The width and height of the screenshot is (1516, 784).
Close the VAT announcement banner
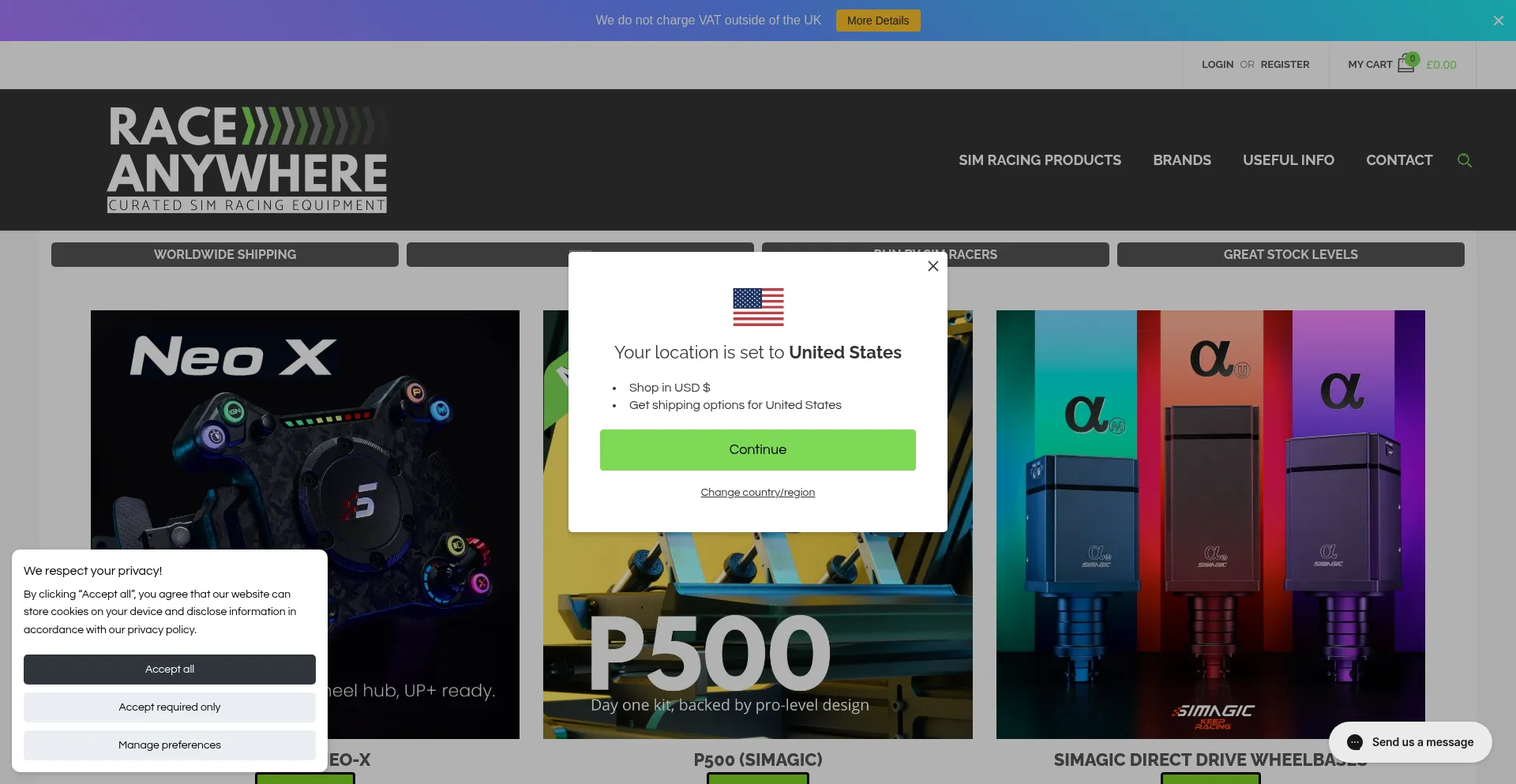(1498, 21)
